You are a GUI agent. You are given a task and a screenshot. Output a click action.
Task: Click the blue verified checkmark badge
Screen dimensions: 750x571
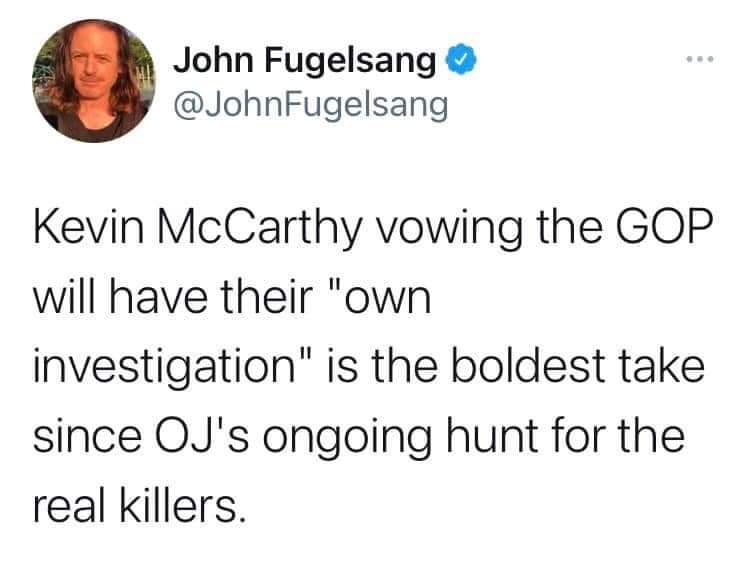(462, 59)
